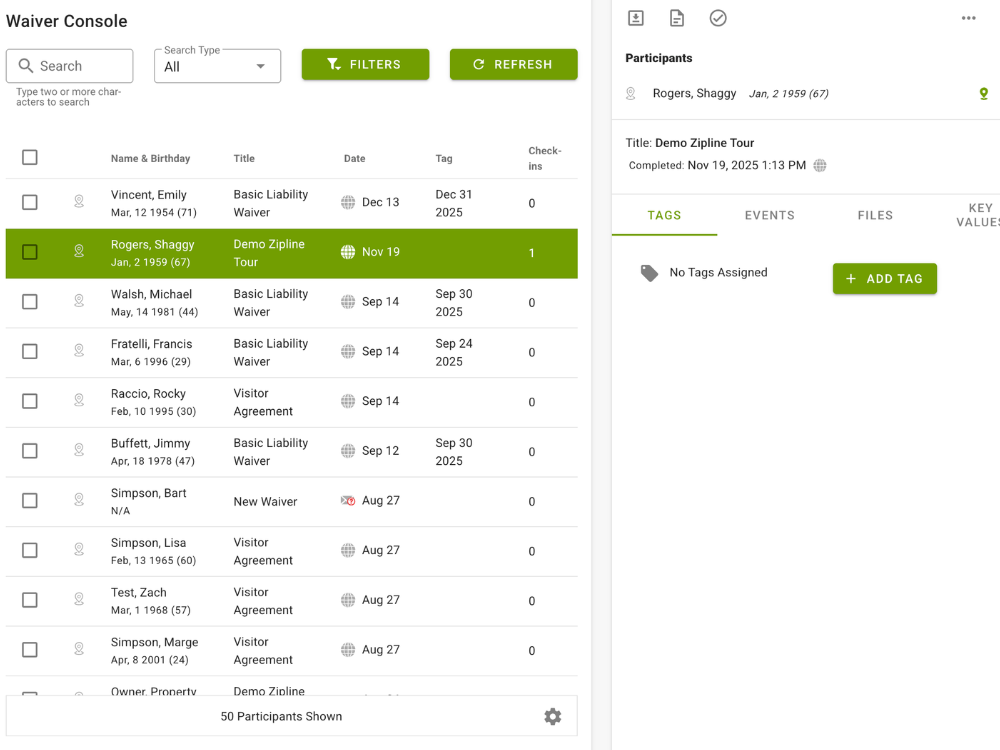1000x750 pixels.
Task: Open the Filters panel
Action: pos(365,65)
